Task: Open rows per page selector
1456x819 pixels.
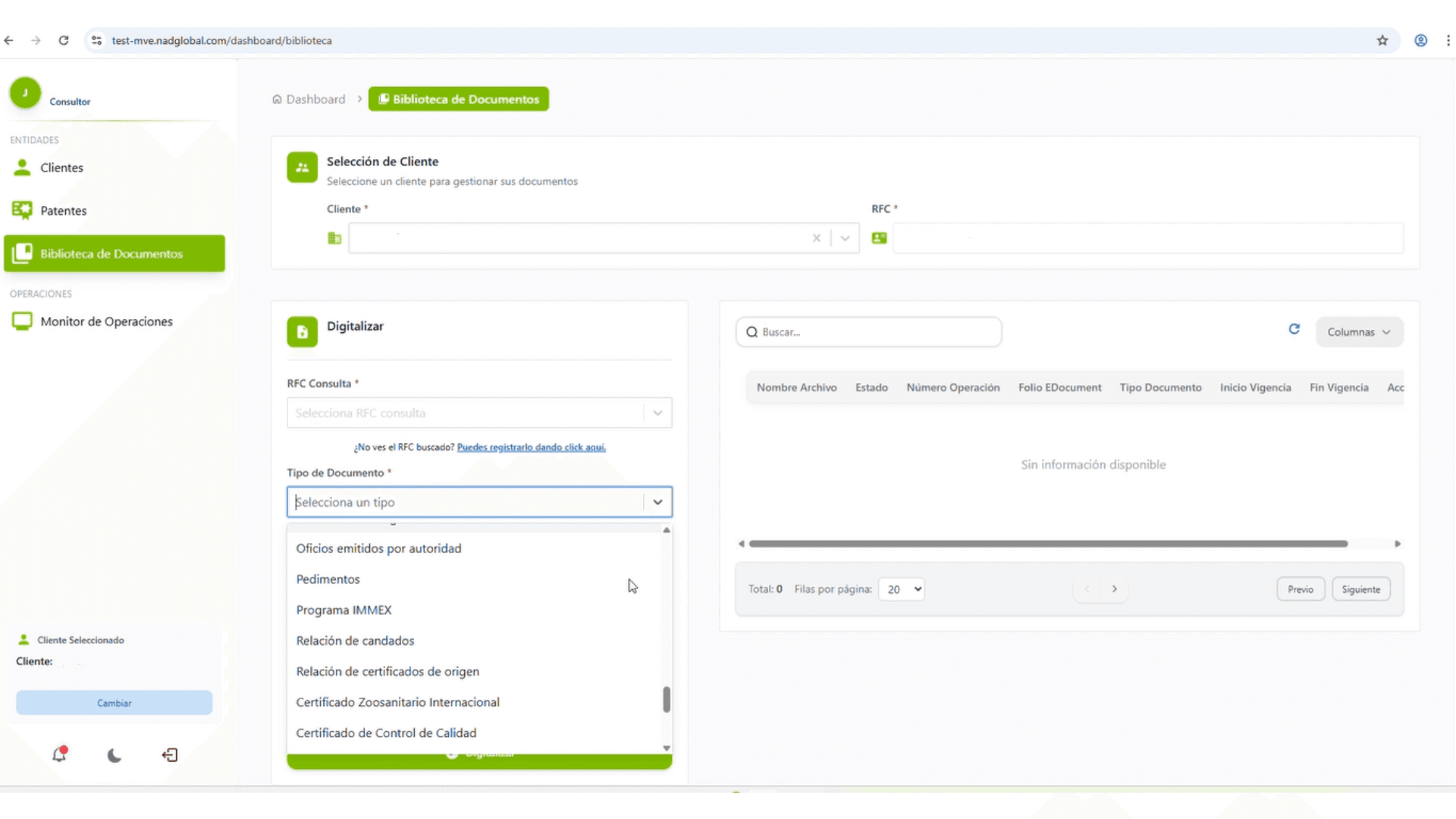Action: tap(902, 589)
